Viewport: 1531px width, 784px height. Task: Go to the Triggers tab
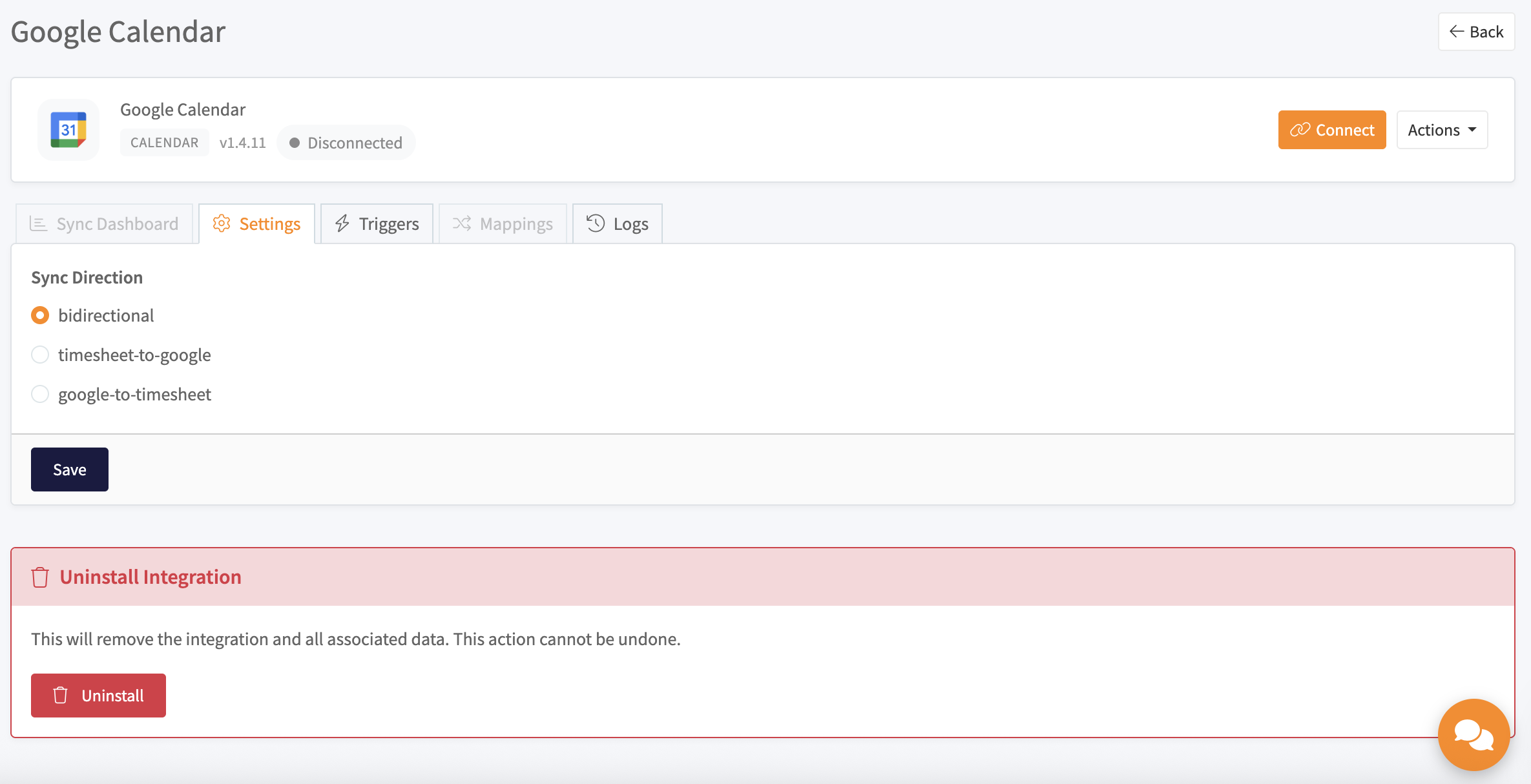tap(377, 223)
